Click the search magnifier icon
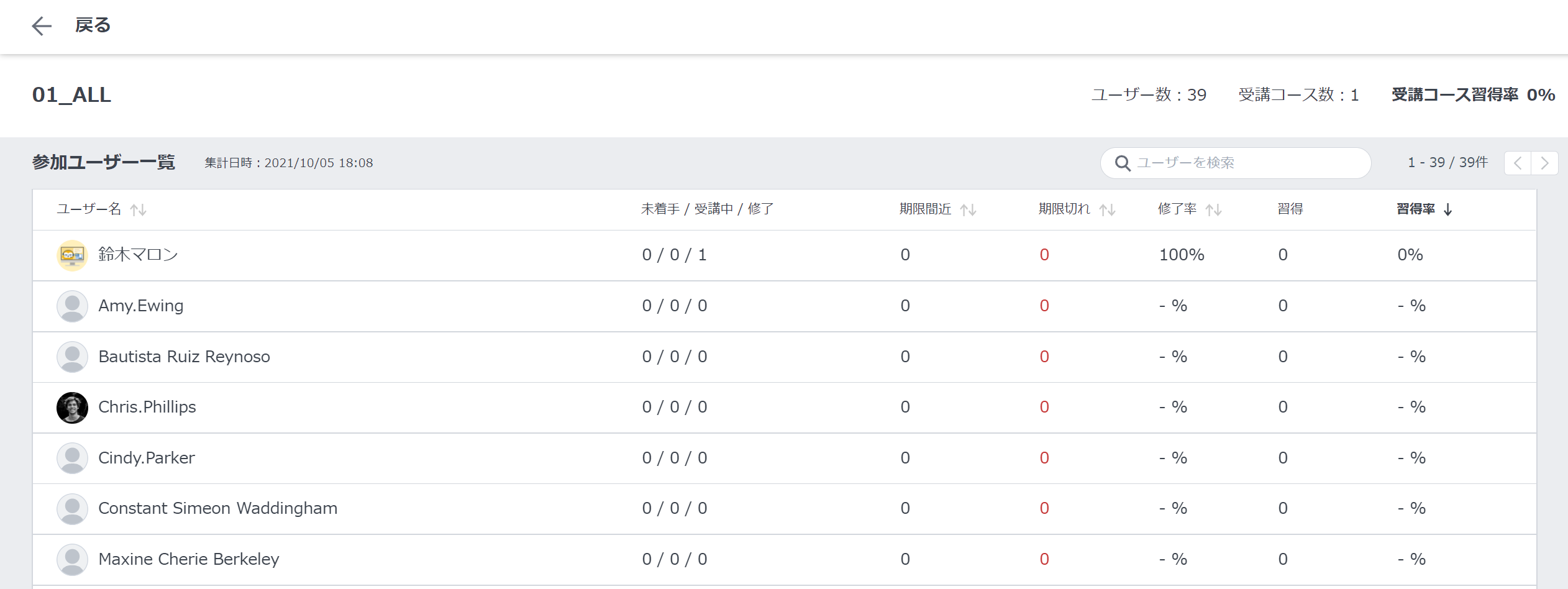This screenshot has width=1568, height=589. pyautogui.click(x=1122, y=163)
